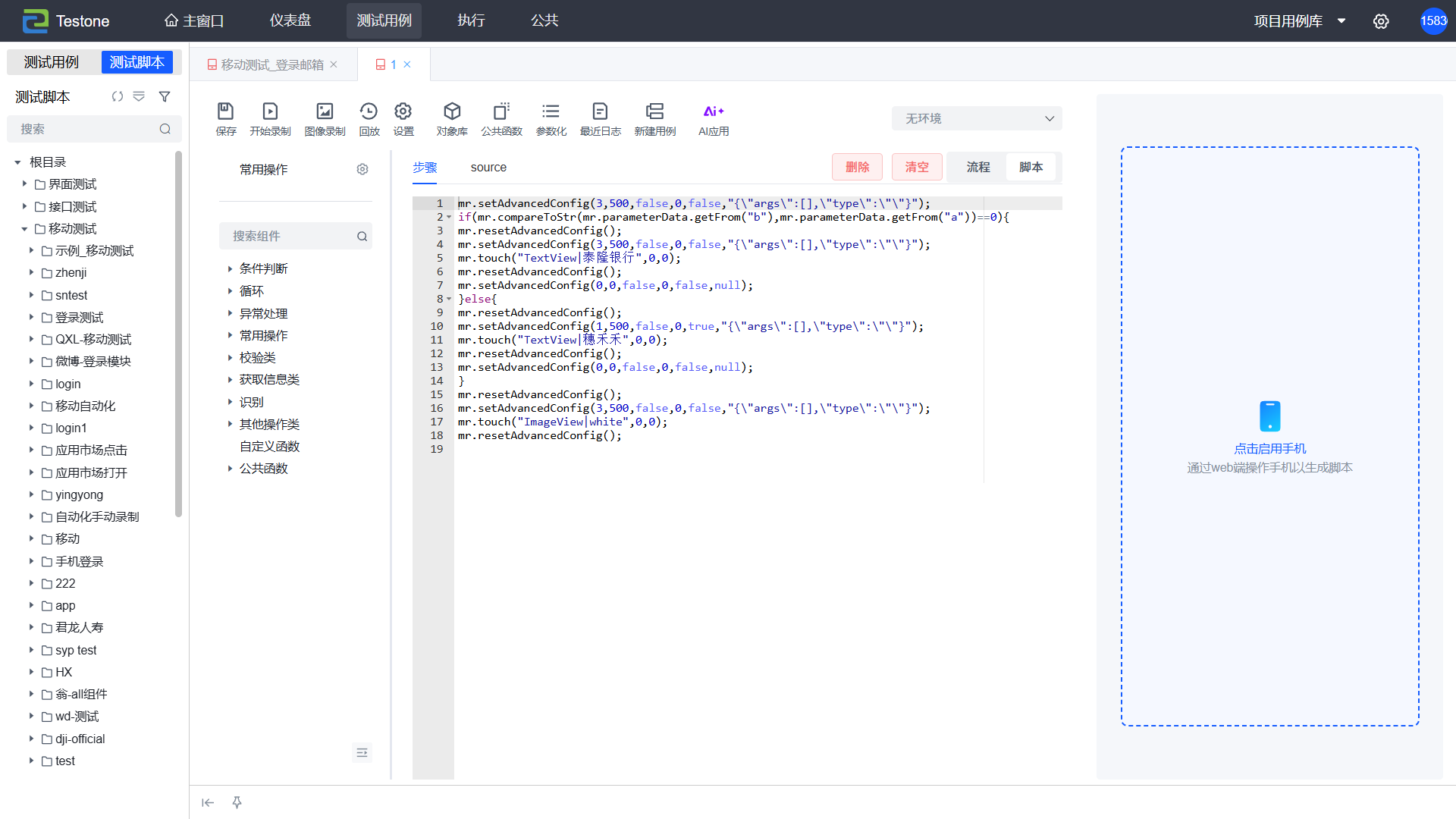This screenshot has width=1456, height=819.
Task: Click 点击启用手机 link
Action: (x=1269, y=448)
